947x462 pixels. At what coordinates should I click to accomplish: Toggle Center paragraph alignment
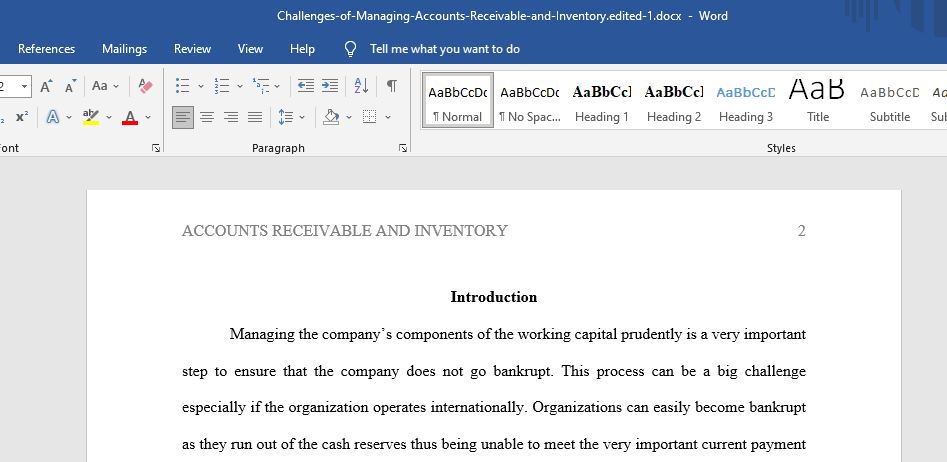[207, 117]
